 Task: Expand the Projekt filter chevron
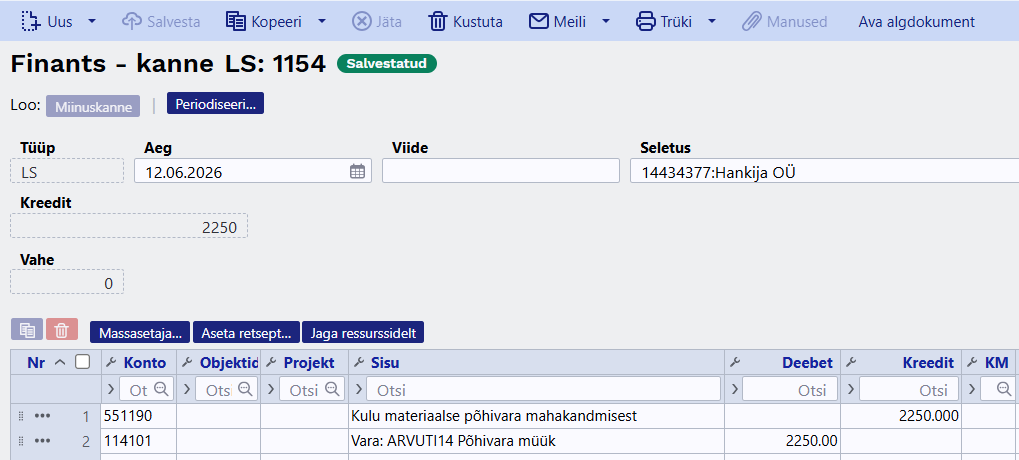click(270, 389)
